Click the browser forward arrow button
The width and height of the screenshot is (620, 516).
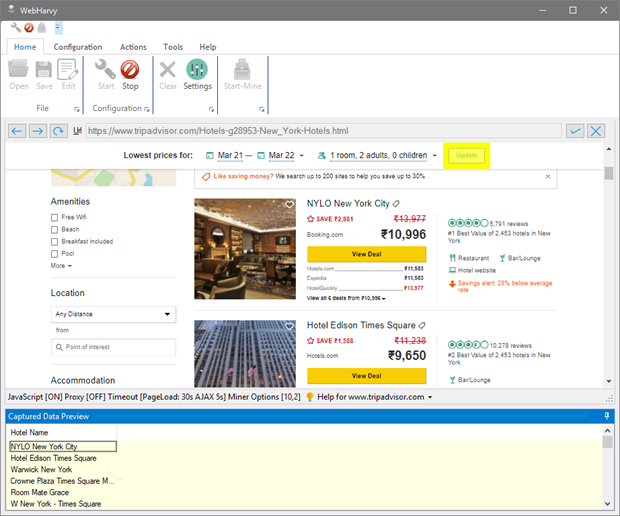[x=38, y=131]
